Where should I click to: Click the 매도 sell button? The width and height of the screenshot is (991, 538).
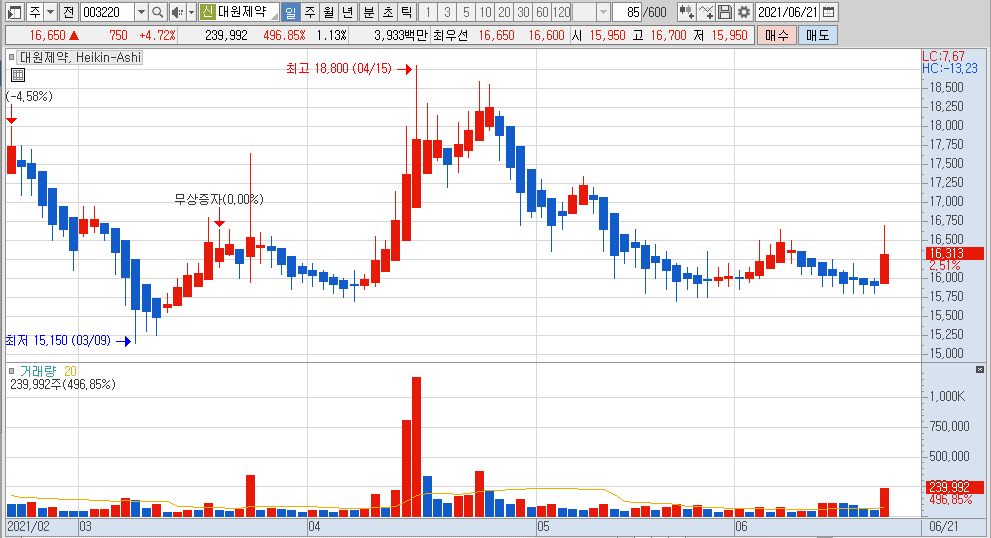[818, 35]
